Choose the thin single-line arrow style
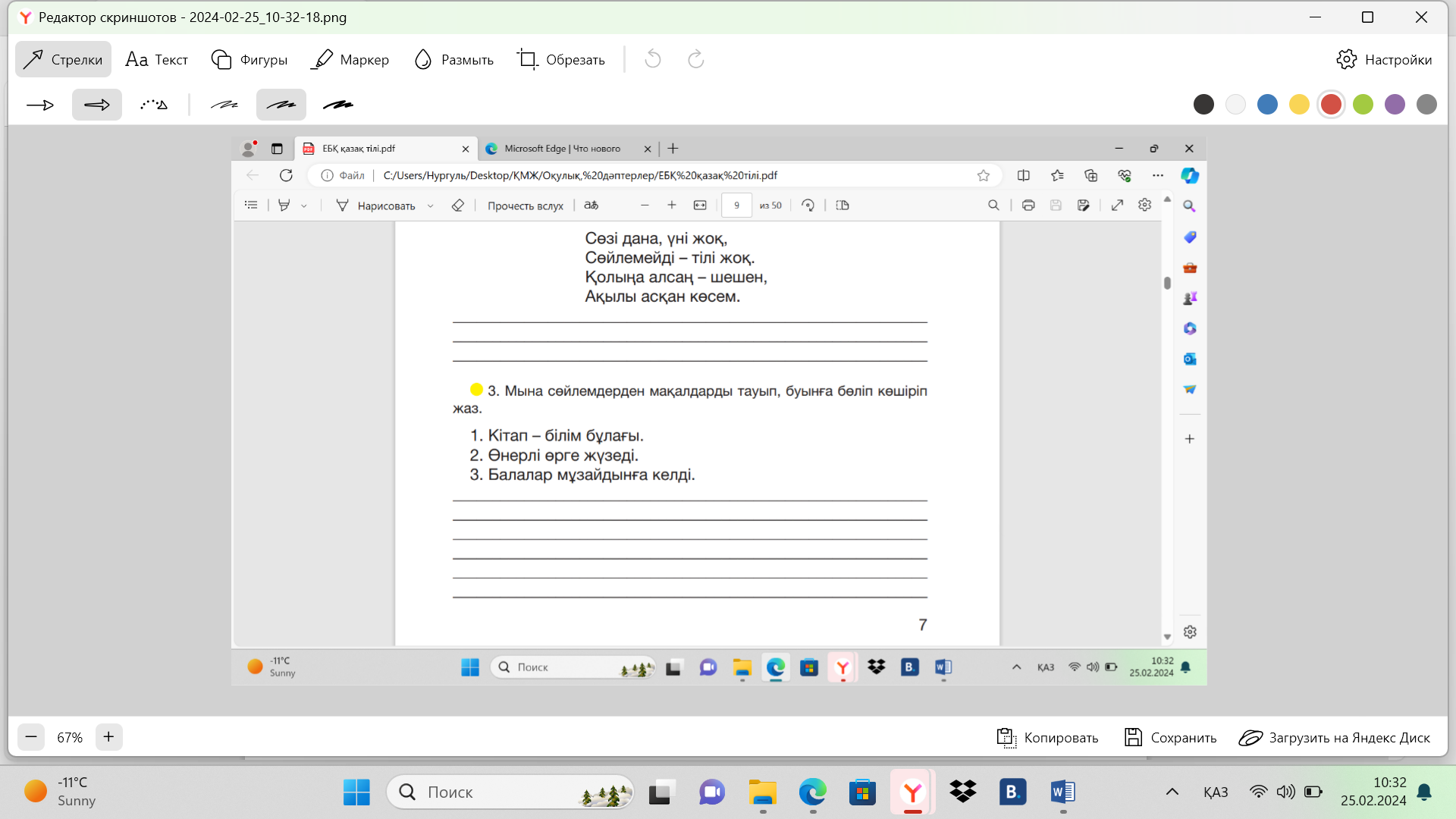Viewport: 1456px width, 819px height. (x=40, y=105)
